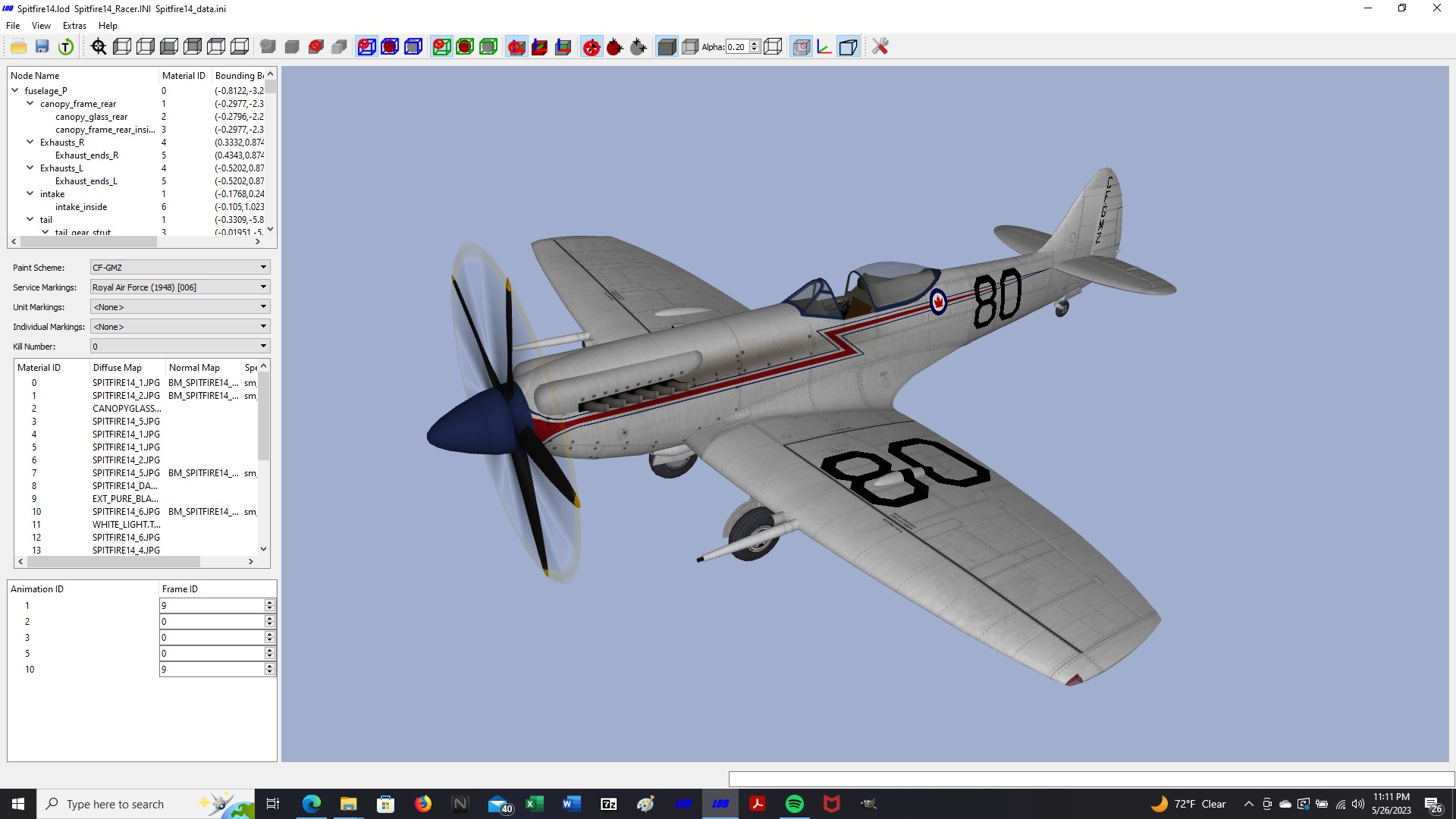Viewport: 1456px width, 819px height.
Task: Click inside the Alpha 0.20 input field
Action: tap(737, 47)
